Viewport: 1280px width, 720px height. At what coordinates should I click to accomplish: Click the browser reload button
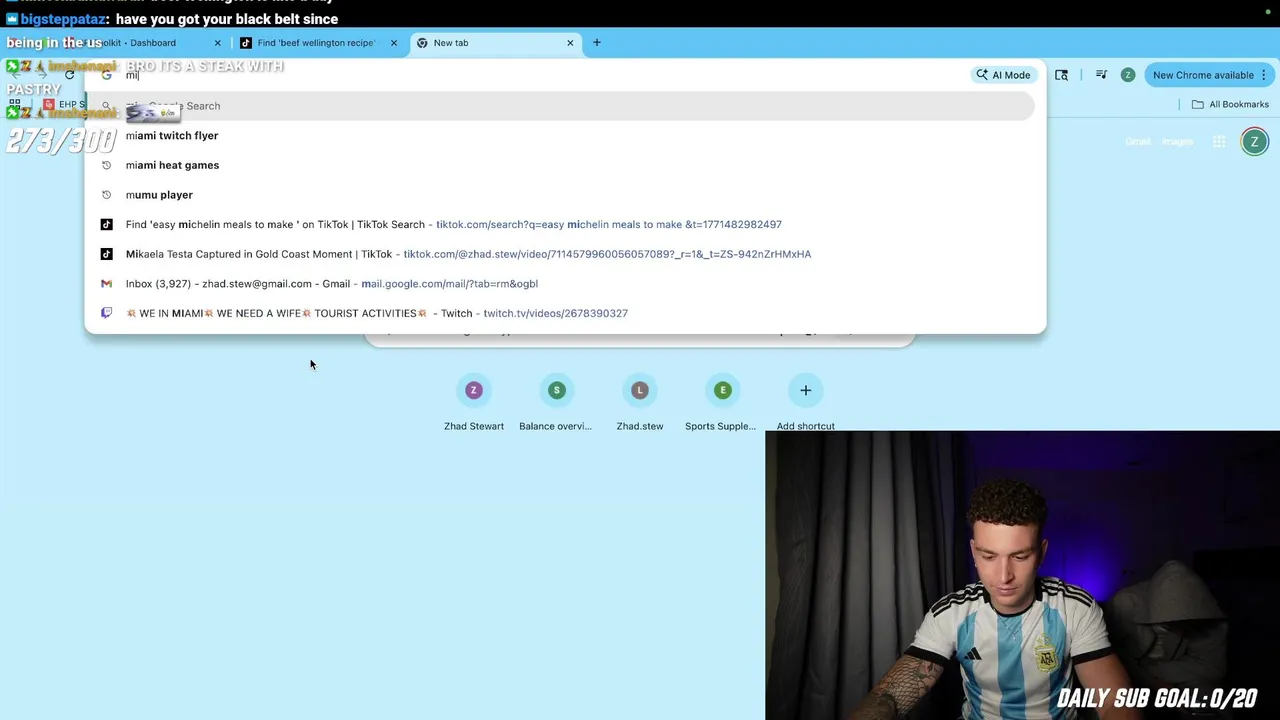69,75
